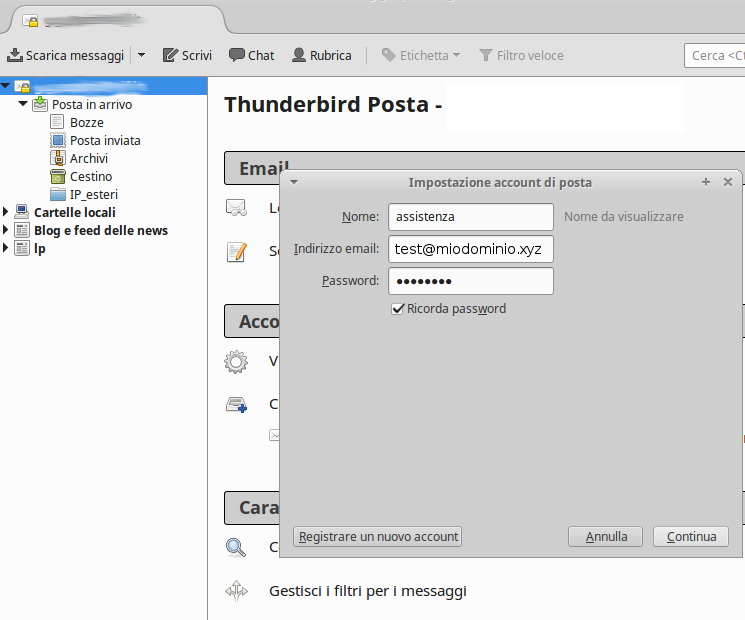Open Scrivi to compose message
The image size is (745, 620).
pyautogui.click(x=187, y=55)
